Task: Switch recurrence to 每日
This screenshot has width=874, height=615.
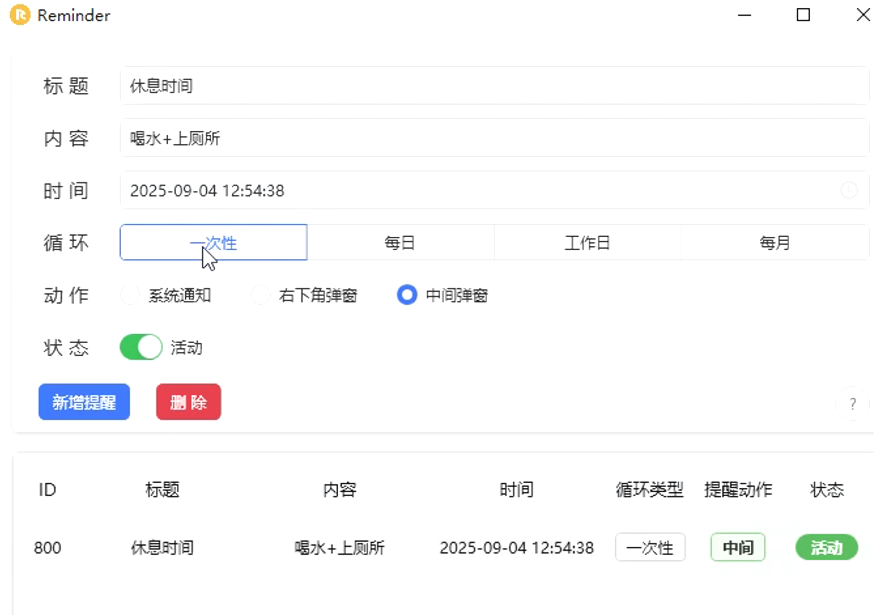Action: (x=400, y=242)
